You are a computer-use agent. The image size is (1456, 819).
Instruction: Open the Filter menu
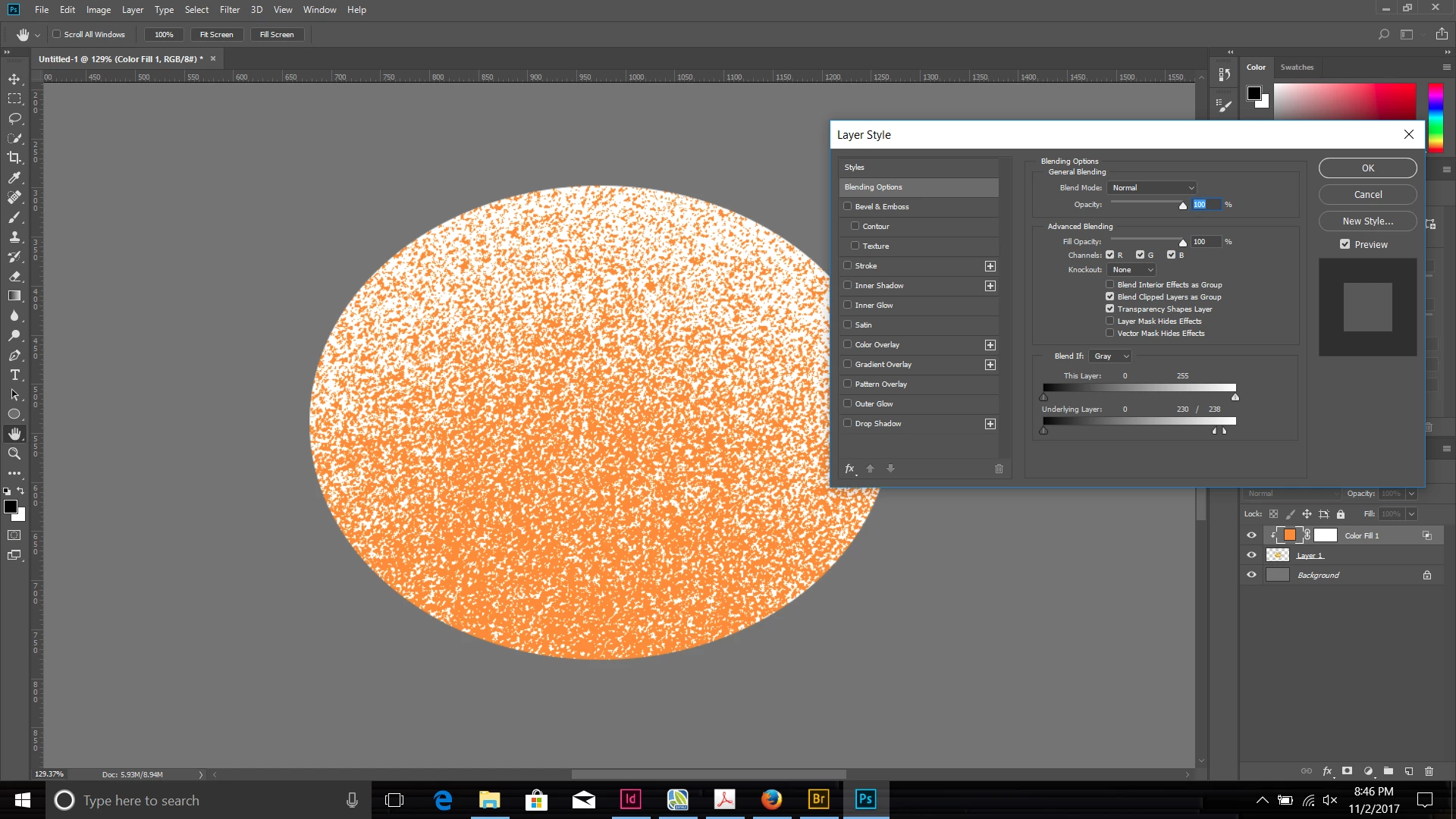tap(229, 10)
